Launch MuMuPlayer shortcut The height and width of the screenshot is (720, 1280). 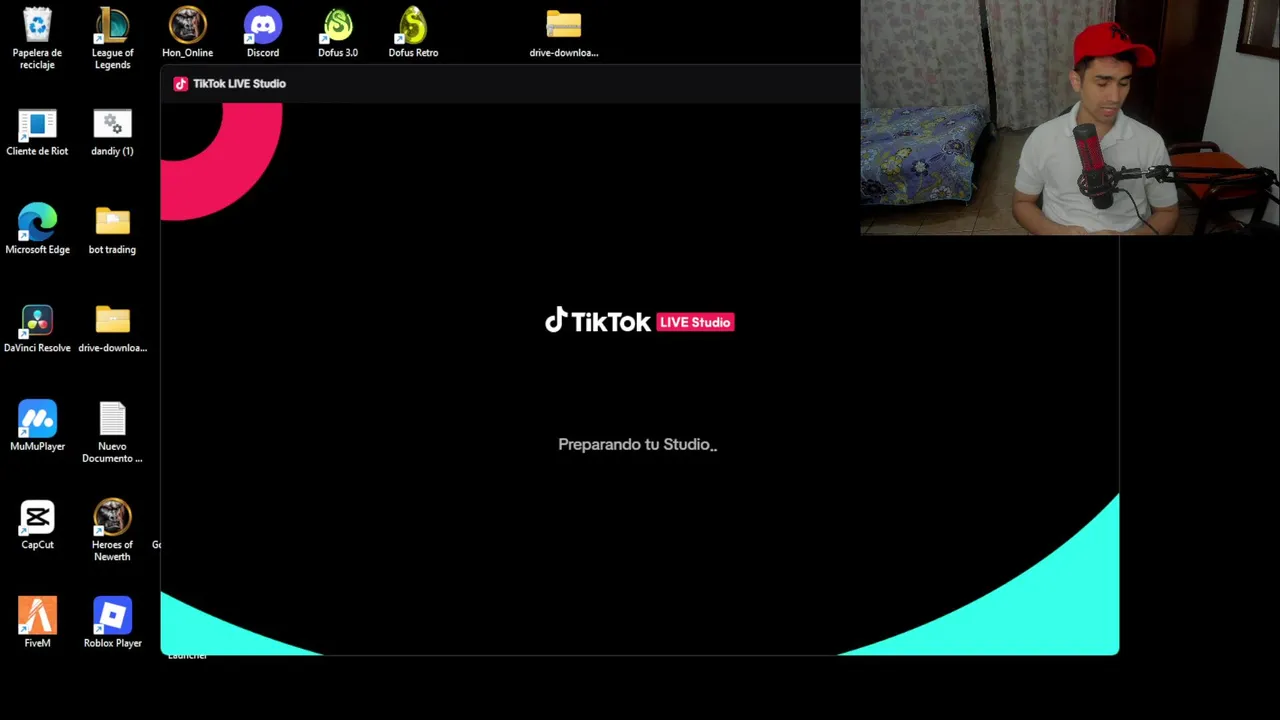(x=37, y=427)
